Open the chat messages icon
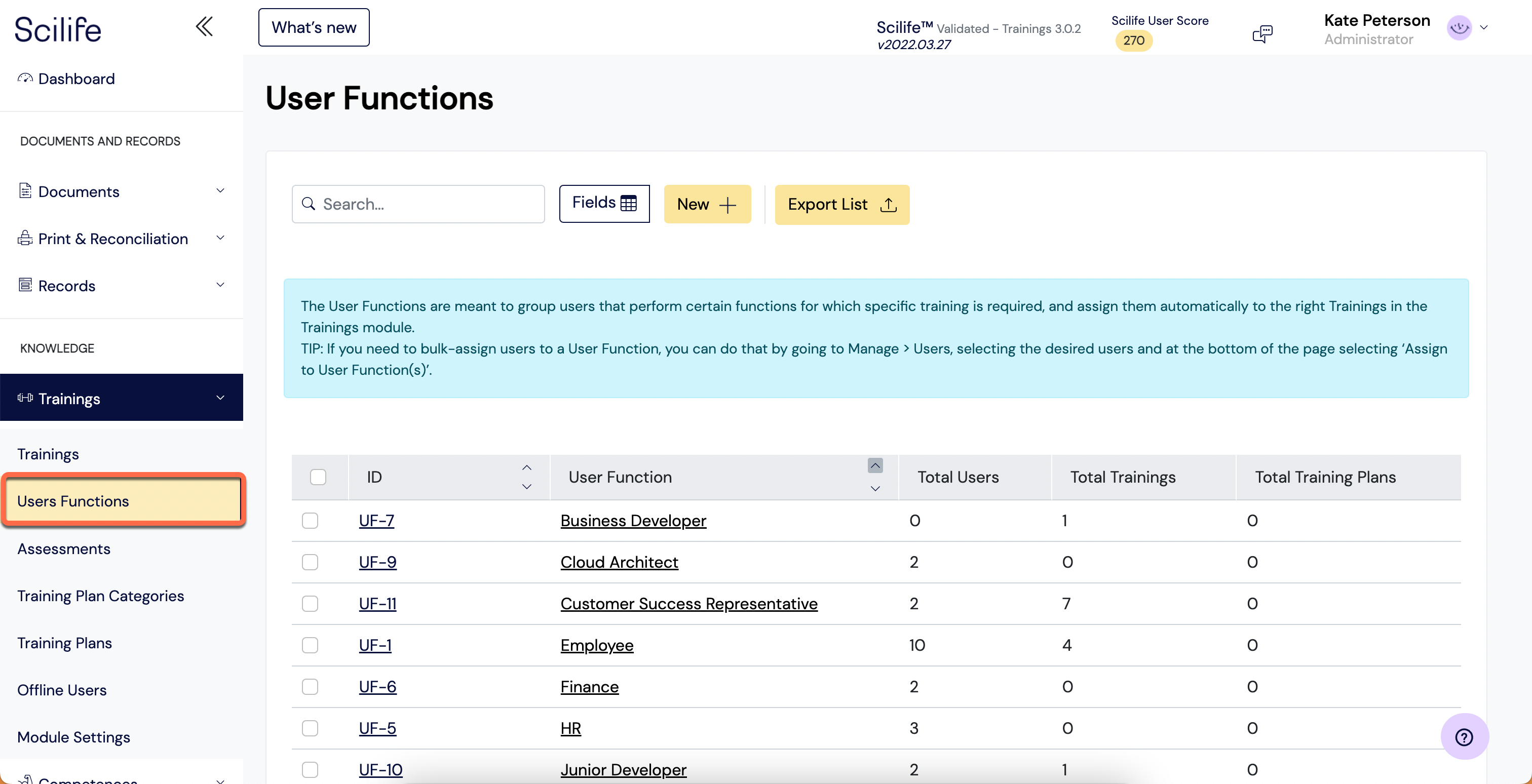Viewport: 1532px width, 784px height. [x=1262, y=34]
